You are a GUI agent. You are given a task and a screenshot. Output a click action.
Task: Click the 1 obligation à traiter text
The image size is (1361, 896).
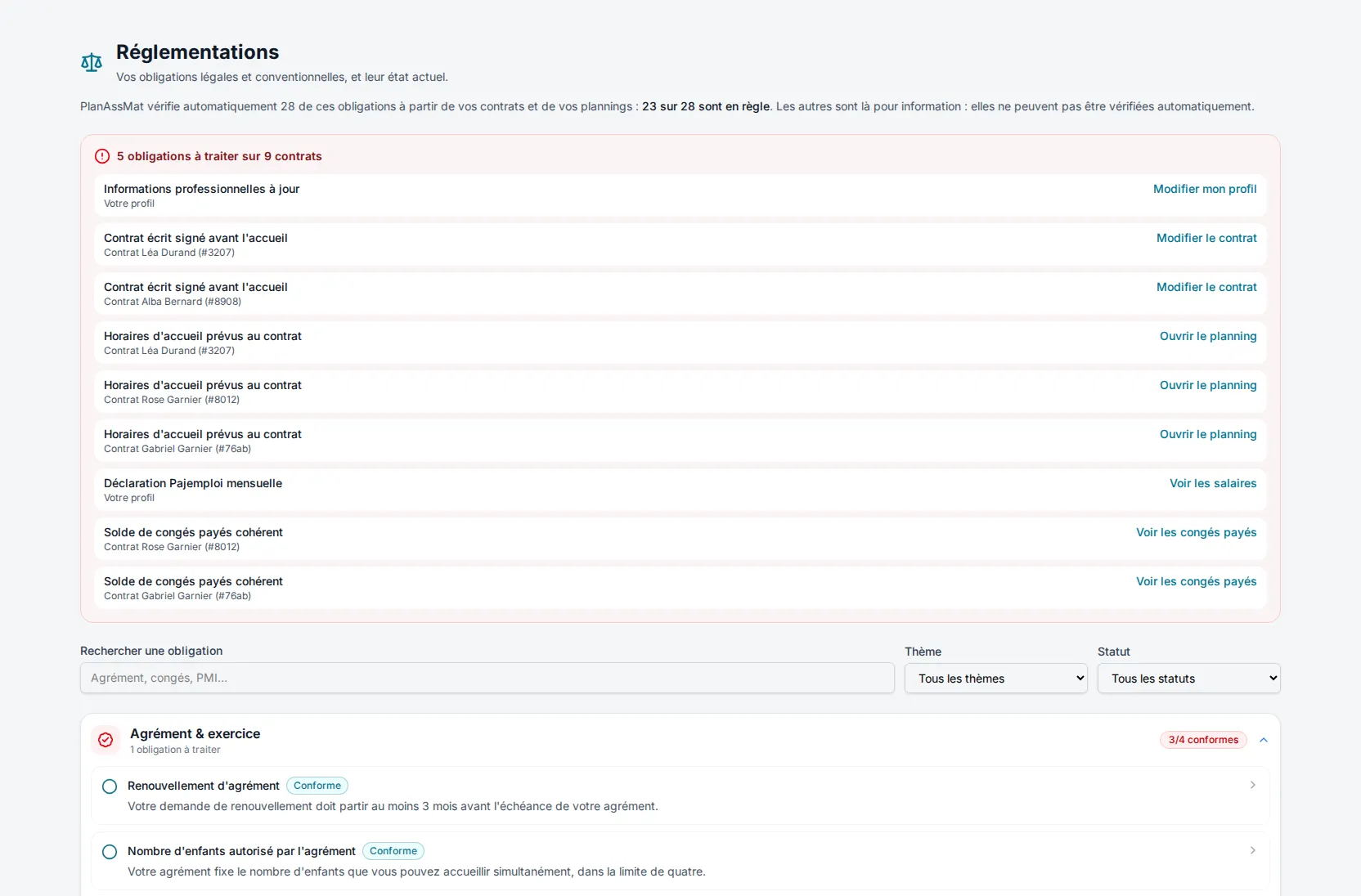tap(175, 750)
